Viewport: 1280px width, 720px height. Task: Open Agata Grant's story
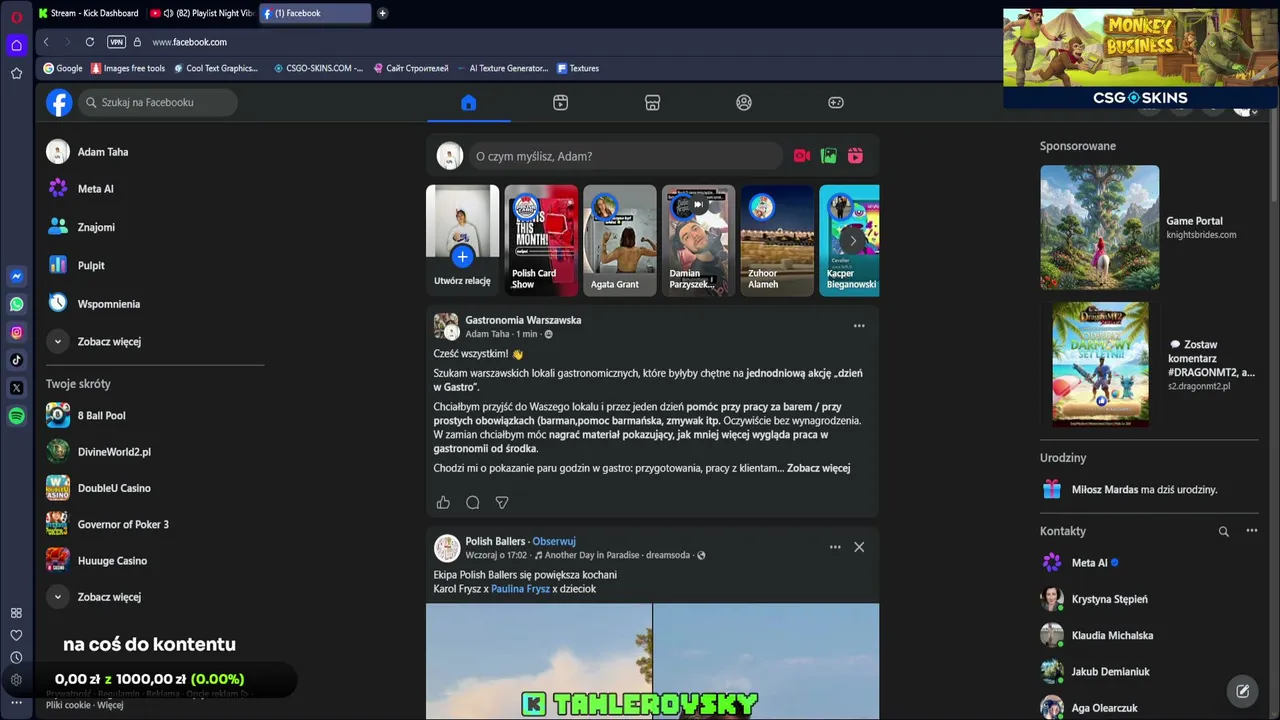(x=620, y=240)
